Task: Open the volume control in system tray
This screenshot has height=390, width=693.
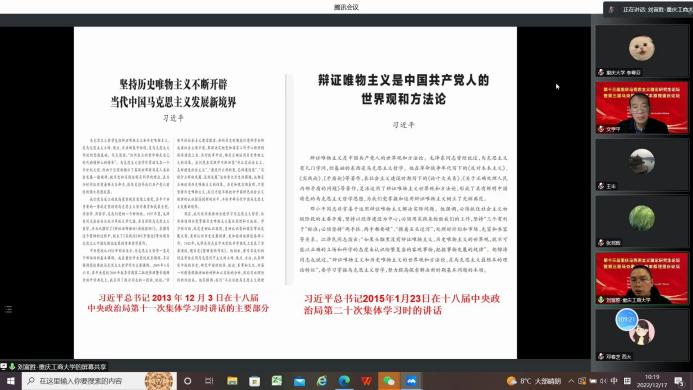Action: [x=604, y=381]
